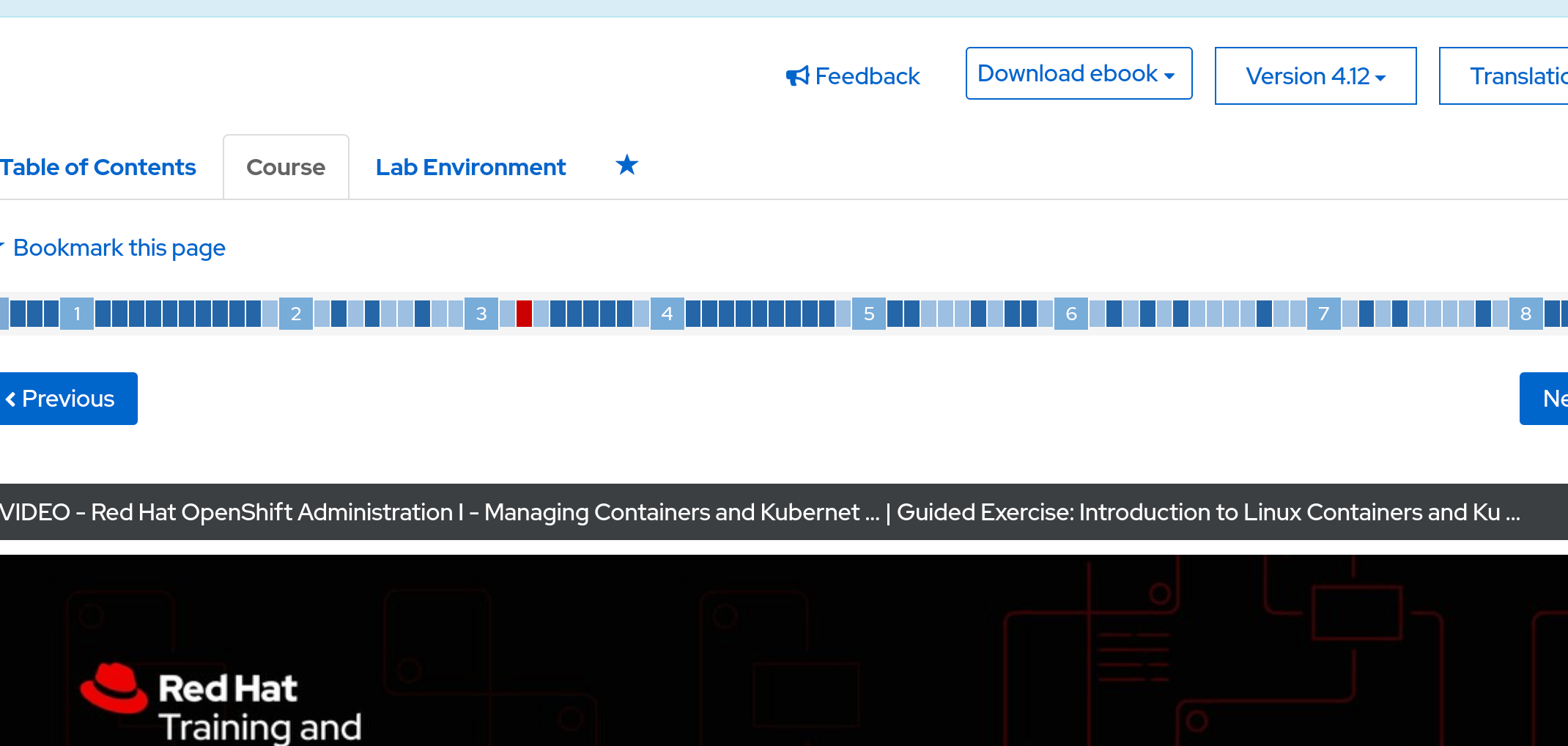
Task: Click the video title bar for the Guided Exercise
Action: tap(784, 512)
